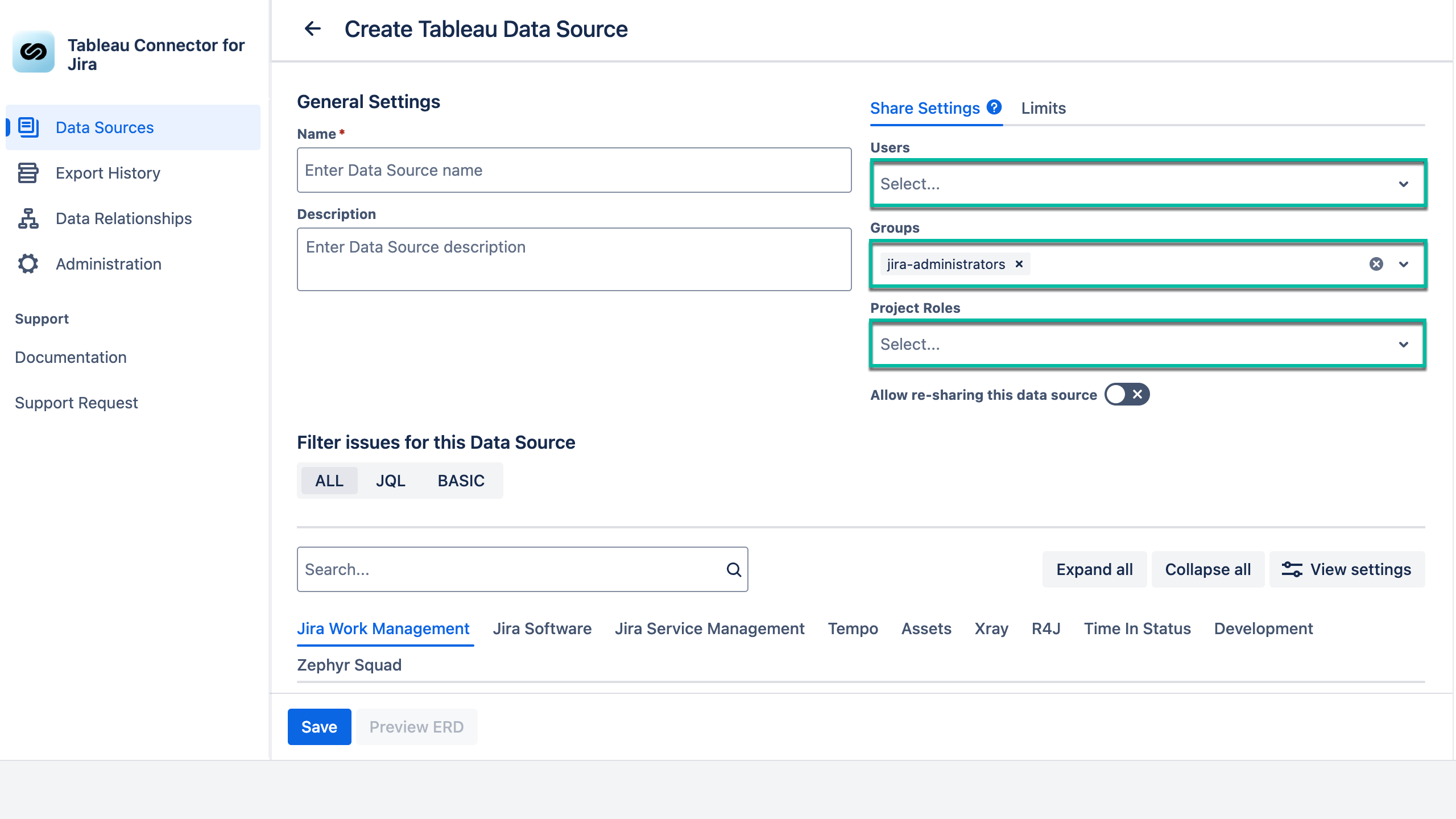Open the Support Request link
This screenshot has height=819, width=1456.
click(x=76, y=403)
